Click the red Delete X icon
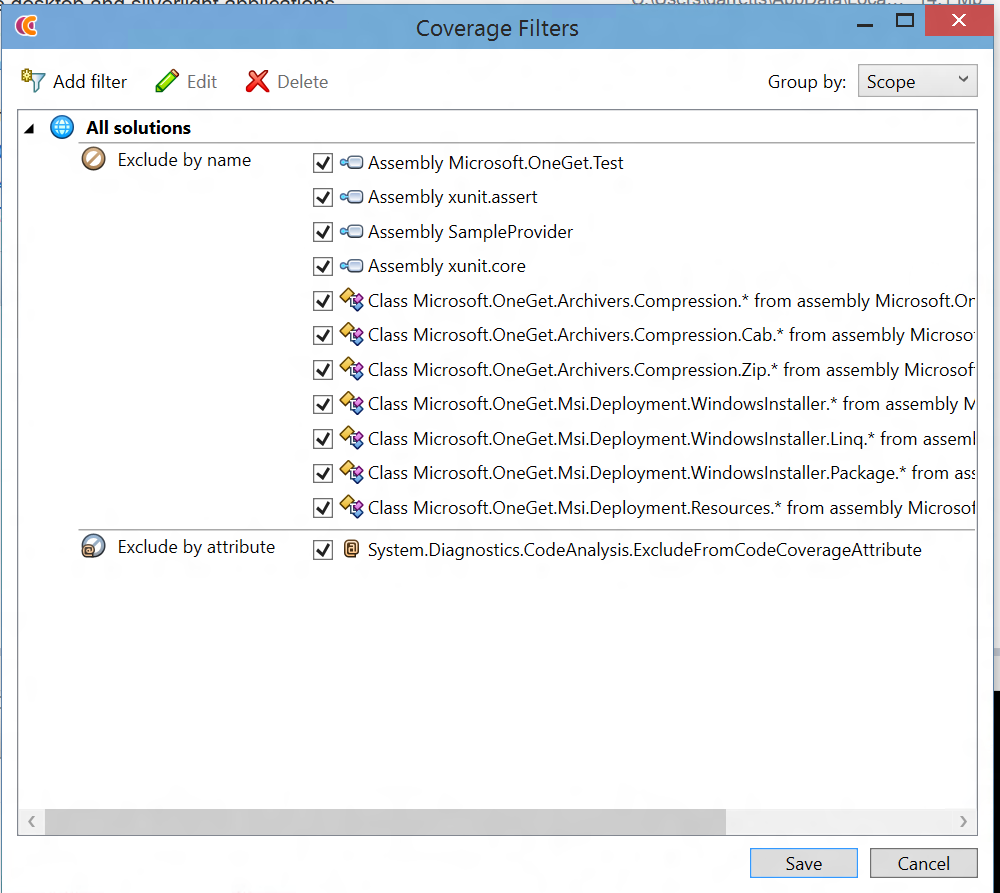The width and height of the screenshot is (1000, 893). [x=257, y=81]
